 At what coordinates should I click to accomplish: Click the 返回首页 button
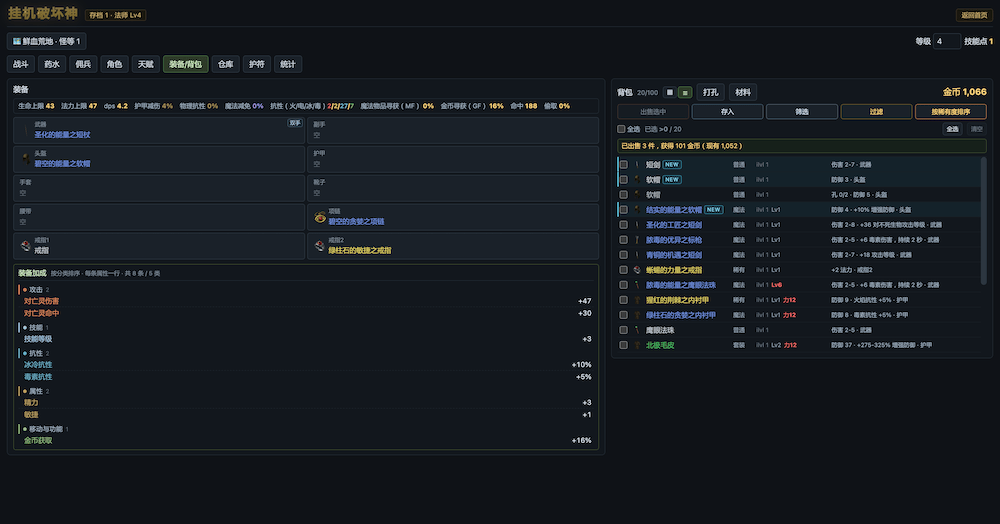pyautogui.click(x=974, y=15)
